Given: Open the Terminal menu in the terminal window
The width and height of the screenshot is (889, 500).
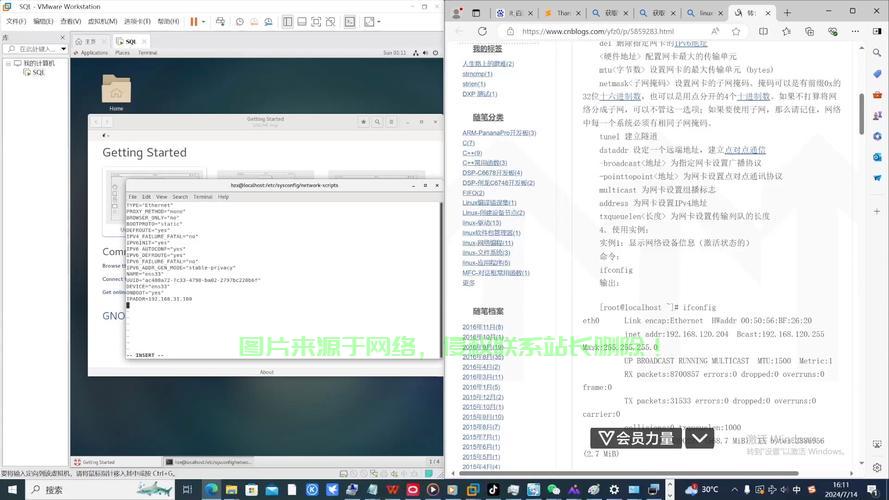Looking at the screenshot, I should tap(202, 197).
